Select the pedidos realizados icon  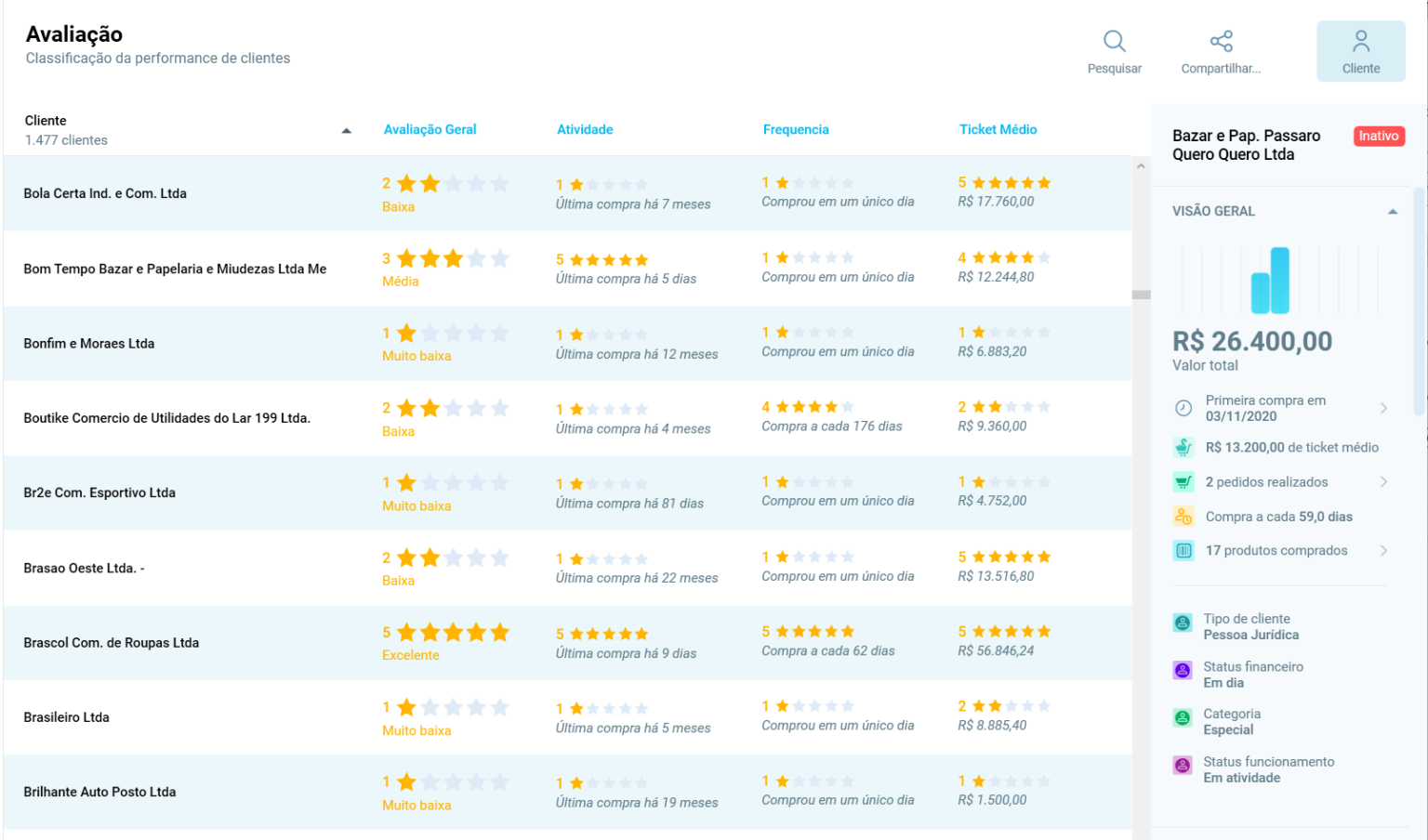pos(1183,481)
